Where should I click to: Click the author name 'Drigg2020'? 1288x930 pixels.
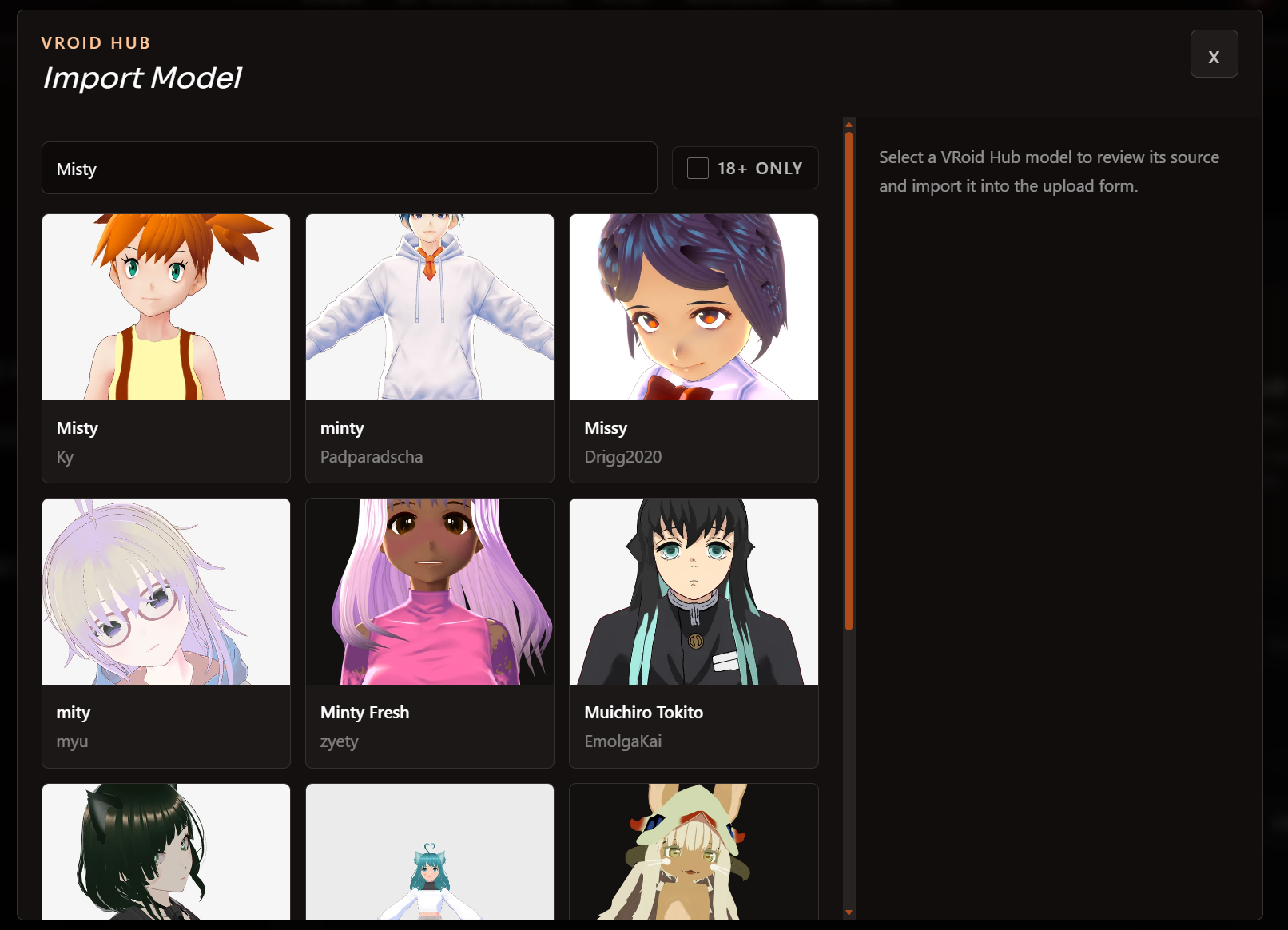pos(623,457)
